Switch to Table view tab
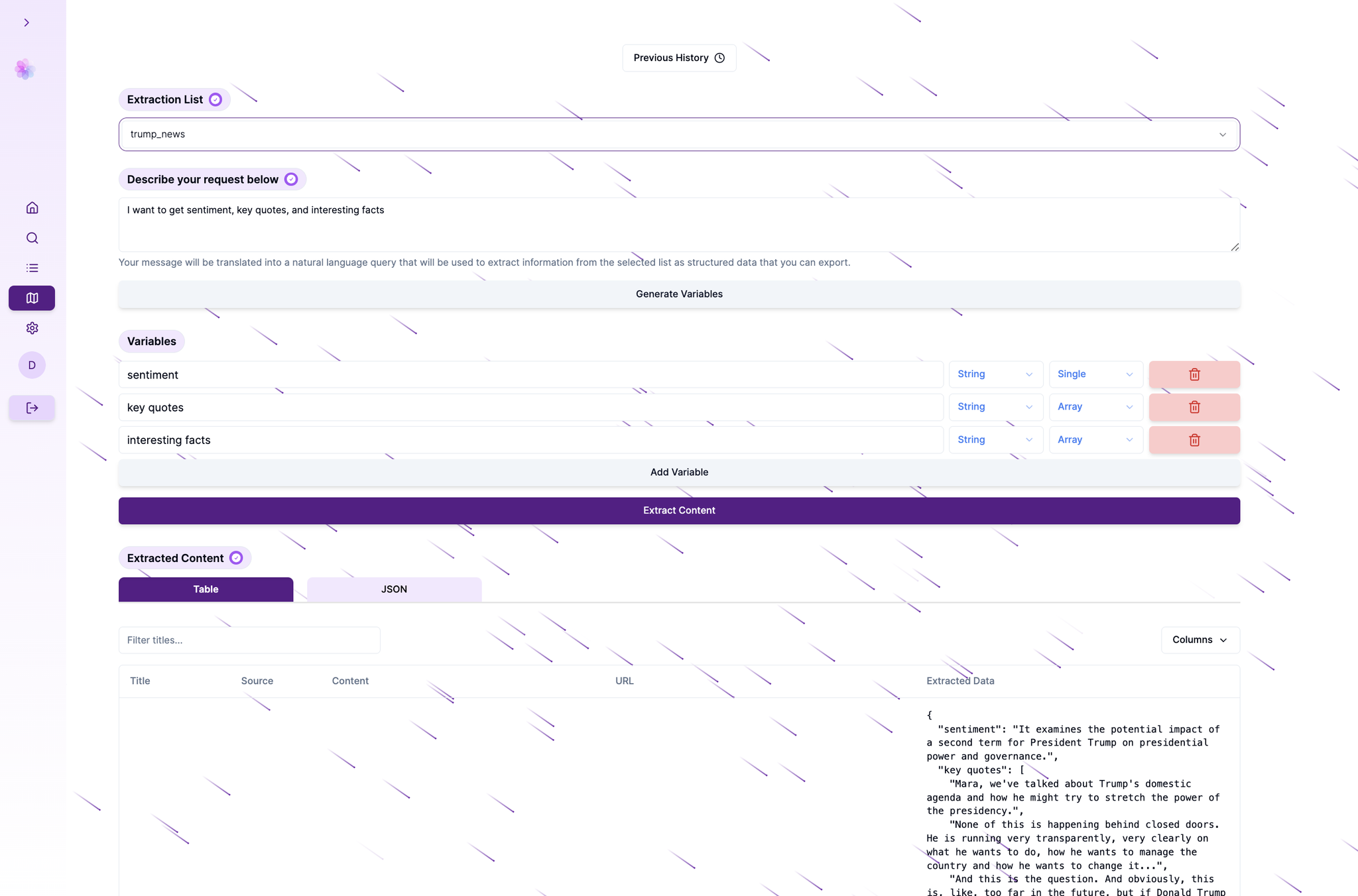Image resolution: width=1358 pixels, height=896 pixels. pos(205,589)
